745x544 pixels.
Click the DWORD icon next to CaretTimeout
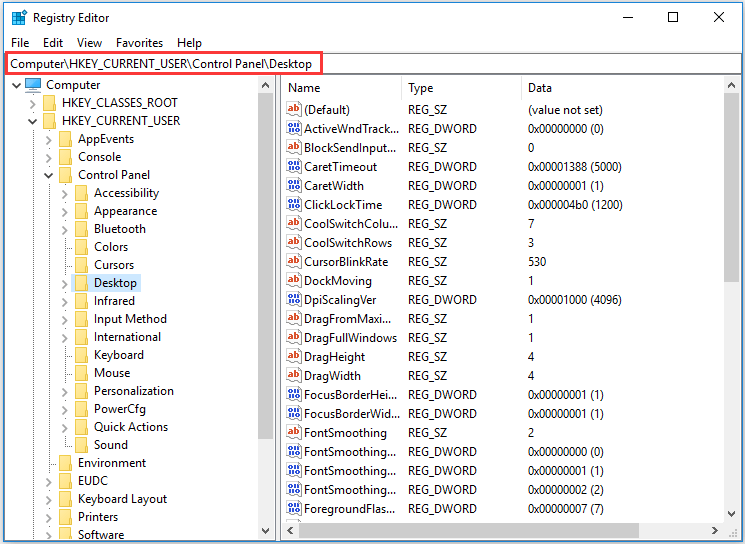(294, 166)
